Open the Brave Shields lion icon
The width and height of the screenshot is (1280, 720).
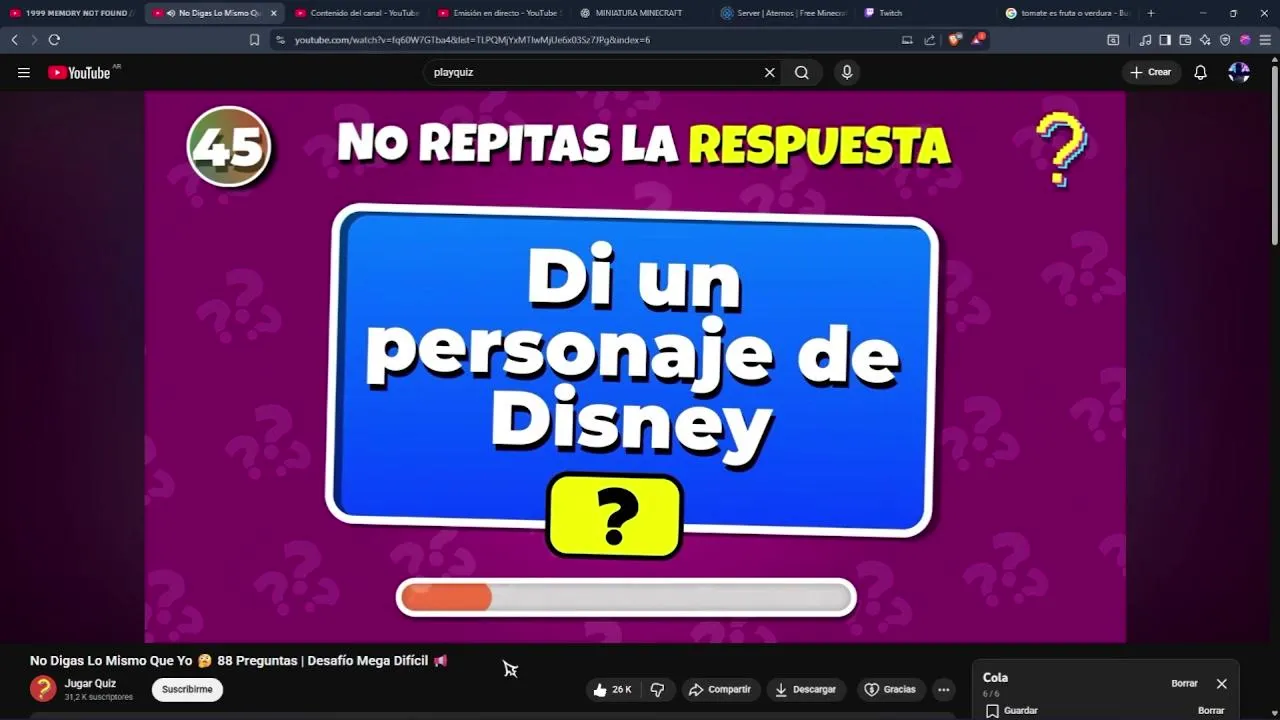tap(954, 40)
